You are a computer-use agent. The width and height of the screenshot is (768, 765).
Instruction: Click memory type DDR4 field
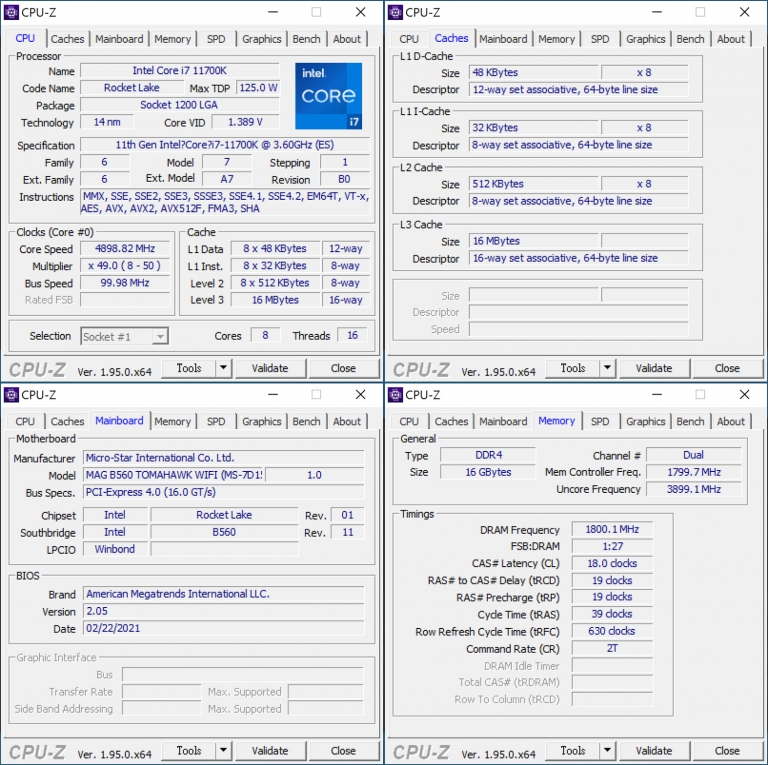pos(488,455)
